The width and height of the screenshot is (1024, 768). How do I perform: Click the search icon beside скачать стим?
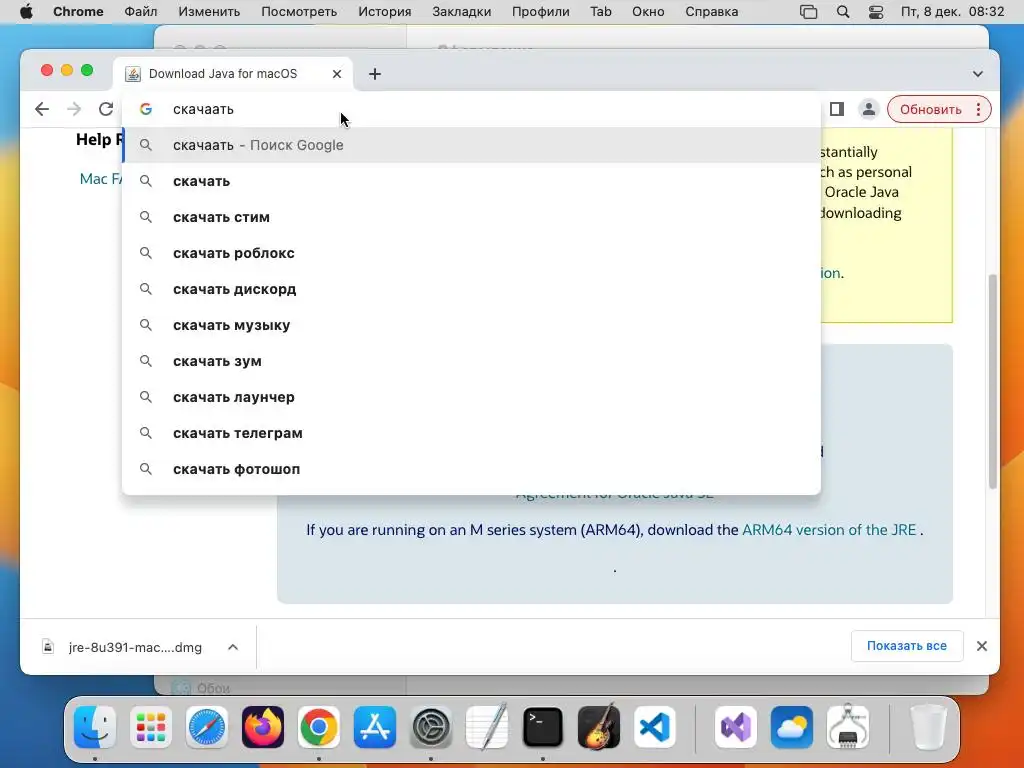coord(146,217)
